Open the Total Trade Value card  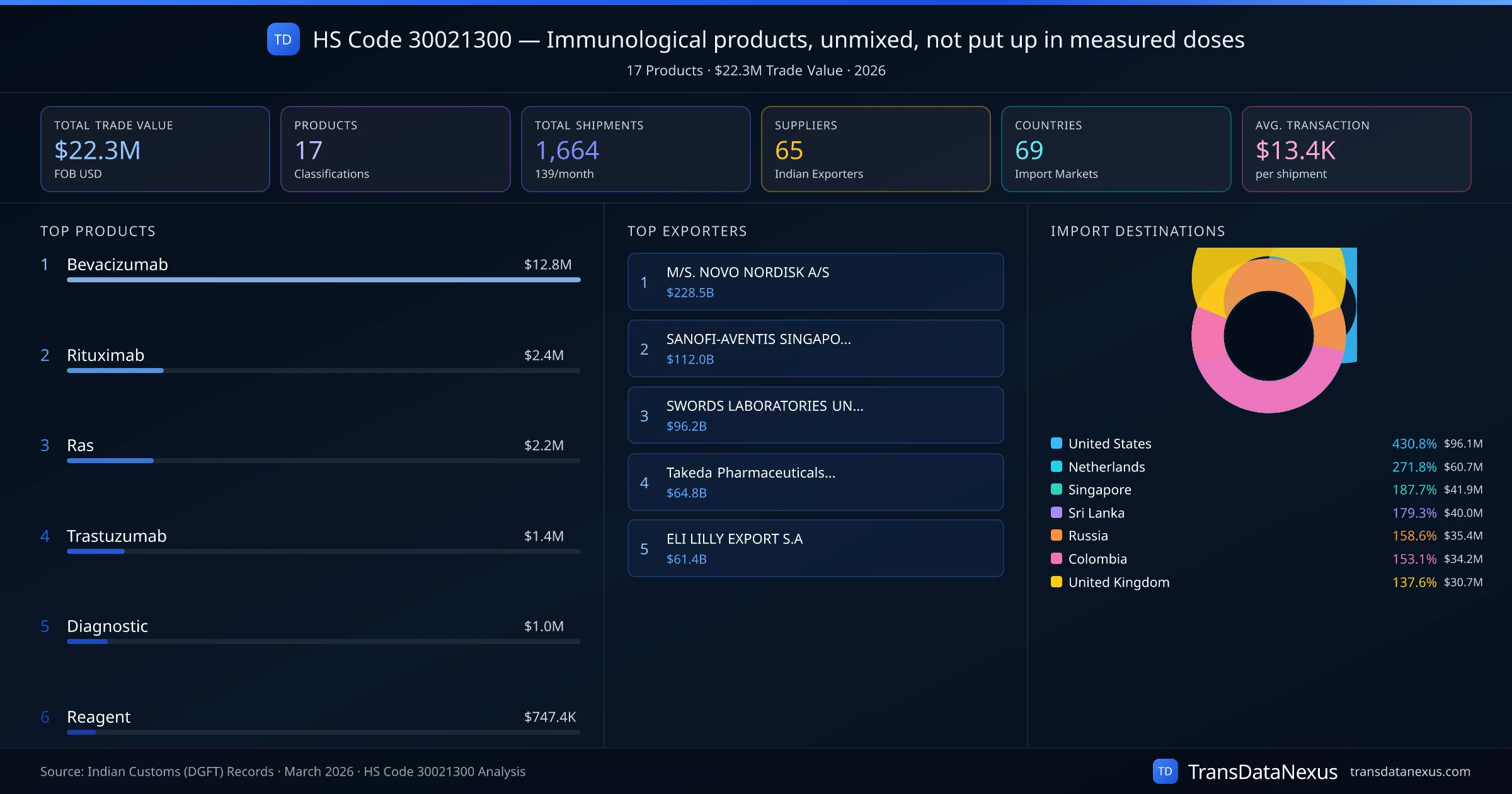155,149
